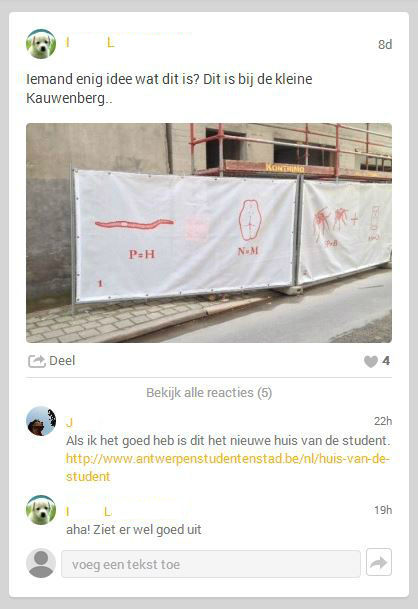Click the share arrow icon next to Deel
Viewport: 418px width, 609px height.
[37, 361]
